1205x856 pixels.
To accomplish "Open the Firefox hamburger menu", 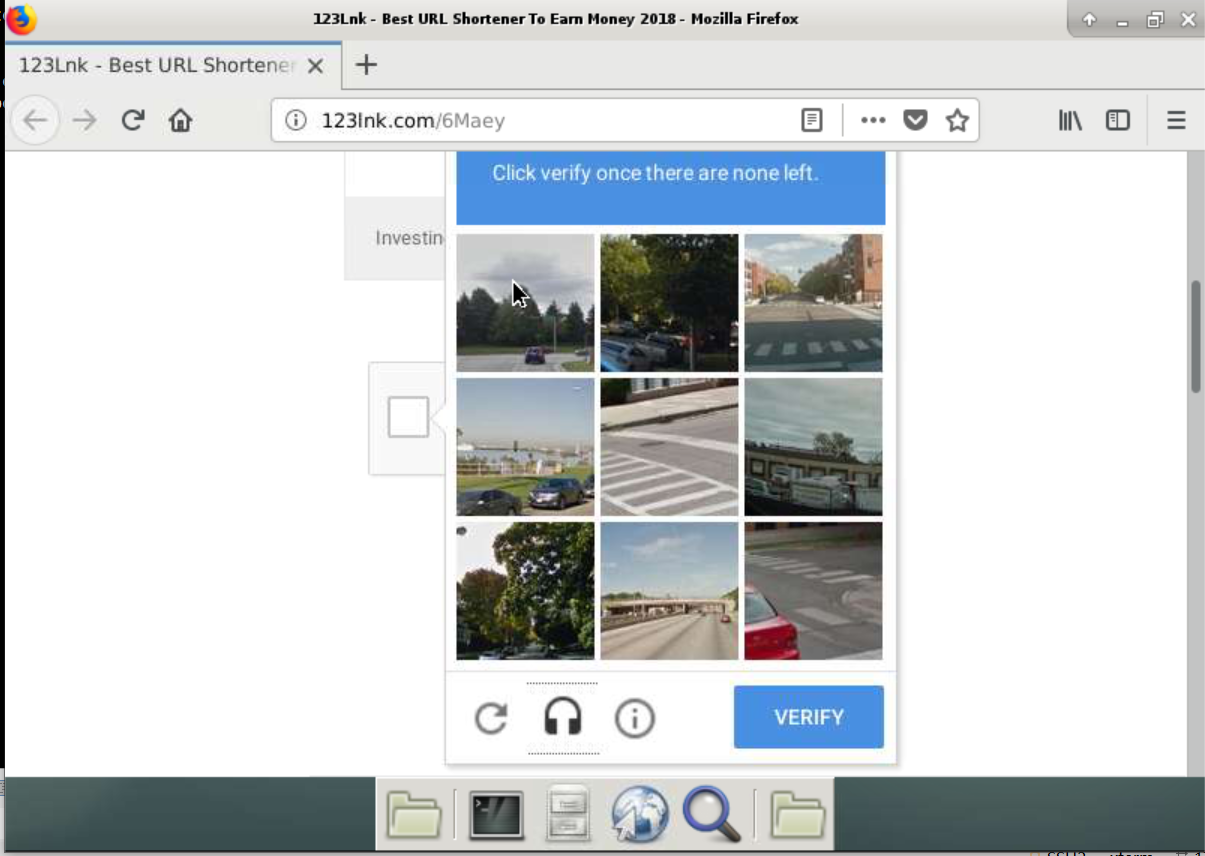I will click(x=1176, y=121).
